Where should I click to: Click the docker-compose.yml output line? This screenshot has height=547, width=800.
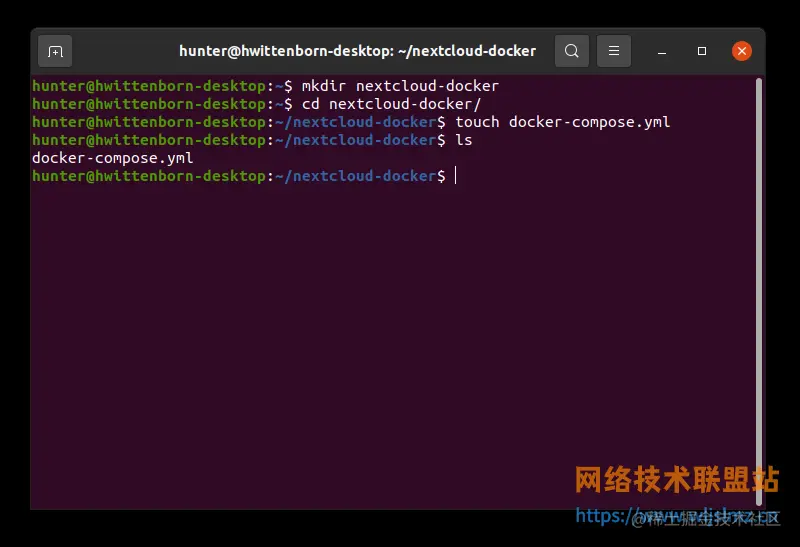(113, 158)
